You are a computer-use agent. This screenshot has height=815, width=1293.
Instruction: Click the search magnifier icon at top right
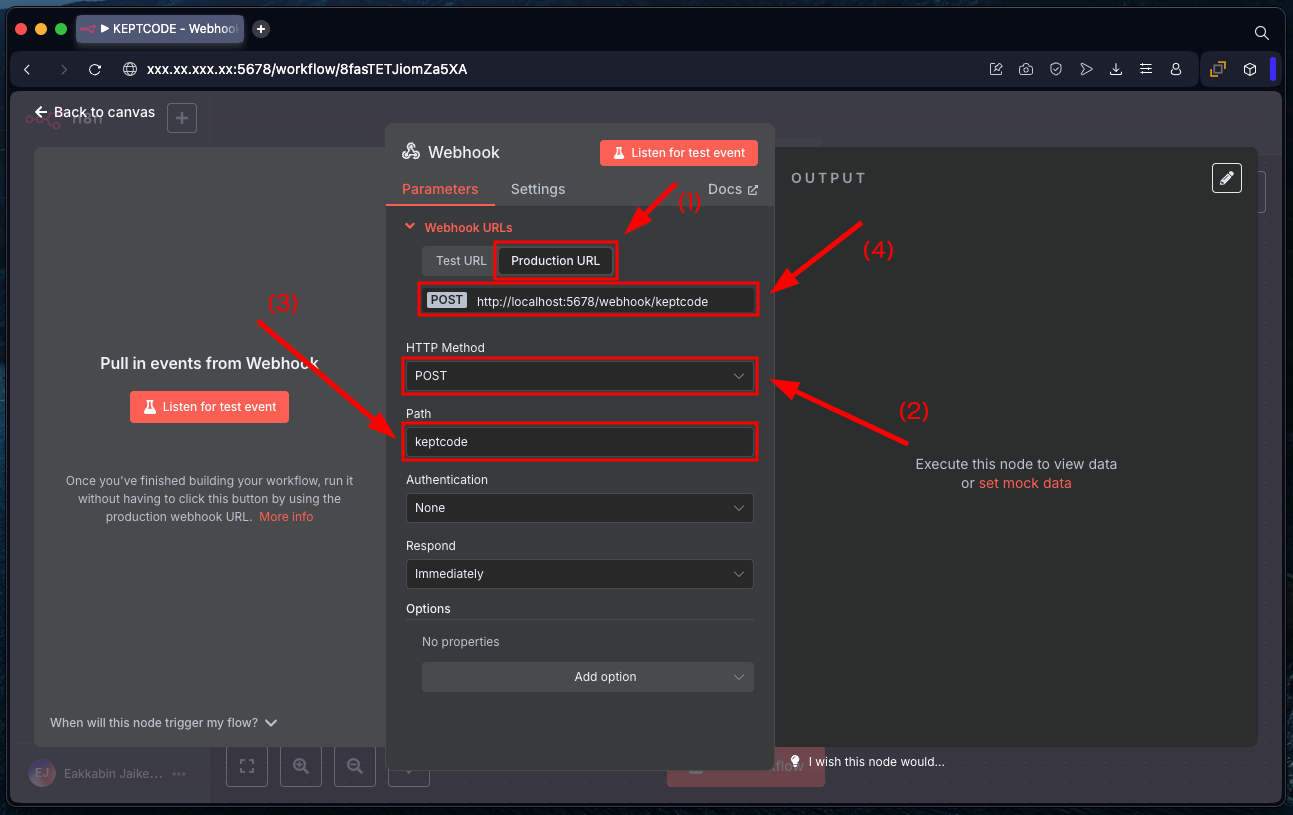[x=1261, y=33]
